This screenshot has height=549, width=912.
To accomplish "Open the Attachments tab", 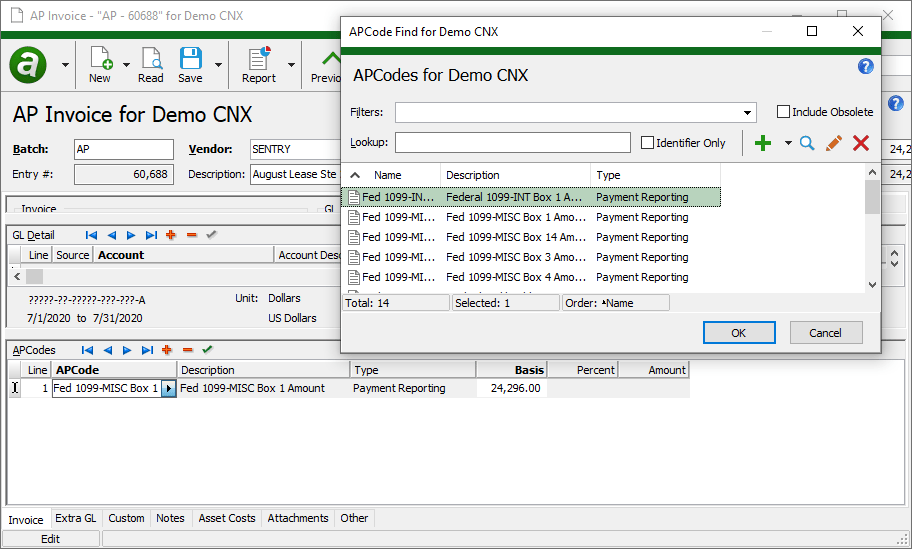I will 298,518.
